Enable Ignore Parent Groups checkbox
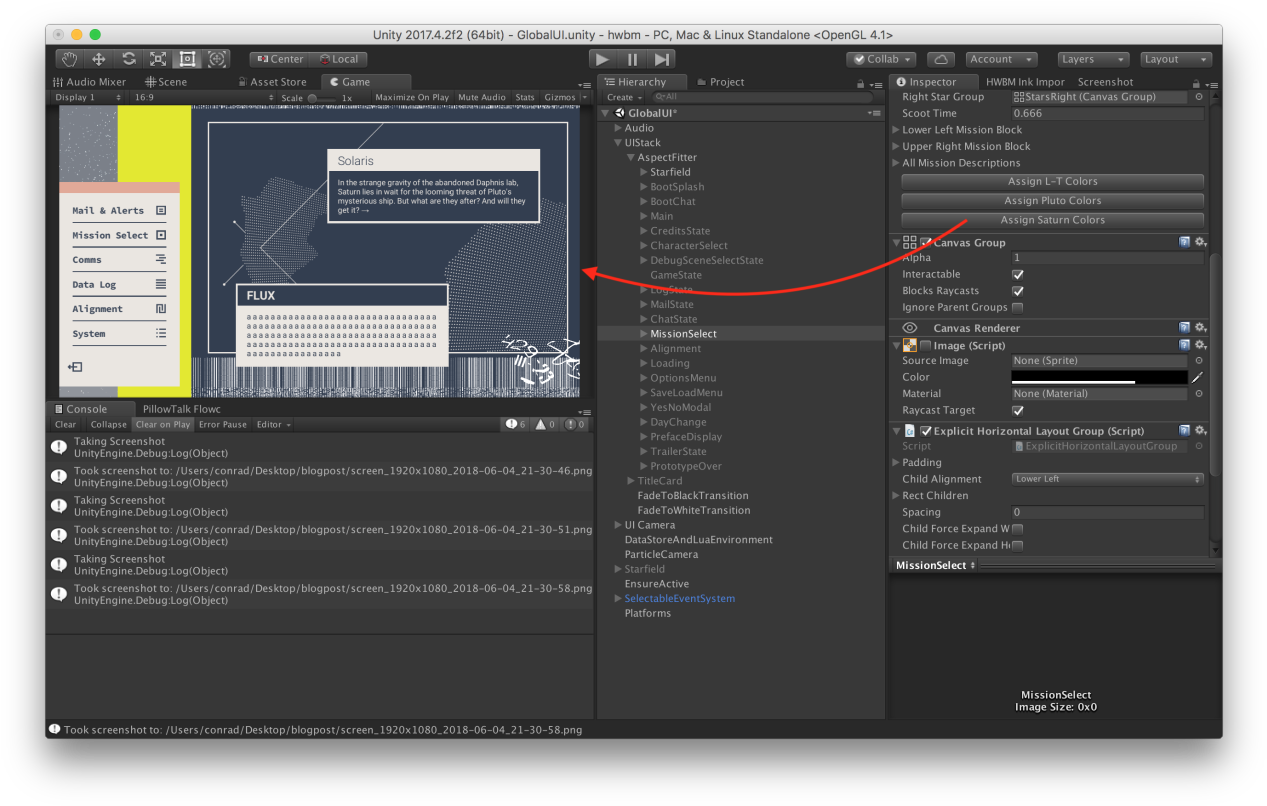 (1018, 308)
